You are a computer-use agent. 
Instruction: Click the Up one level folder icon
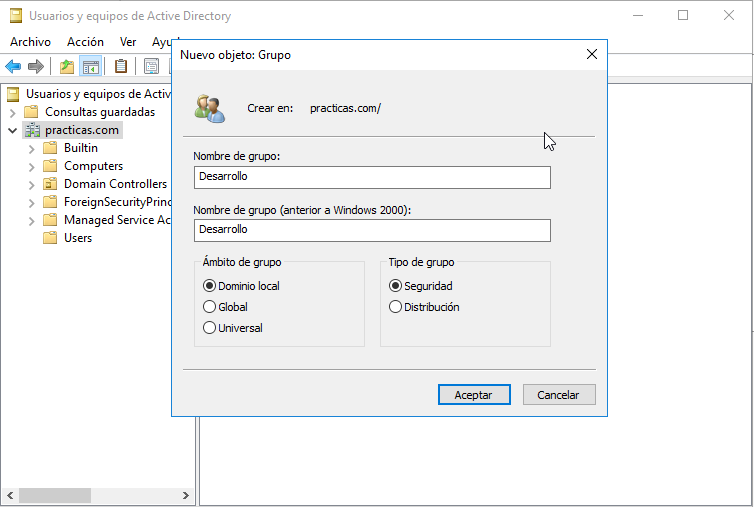67,66
